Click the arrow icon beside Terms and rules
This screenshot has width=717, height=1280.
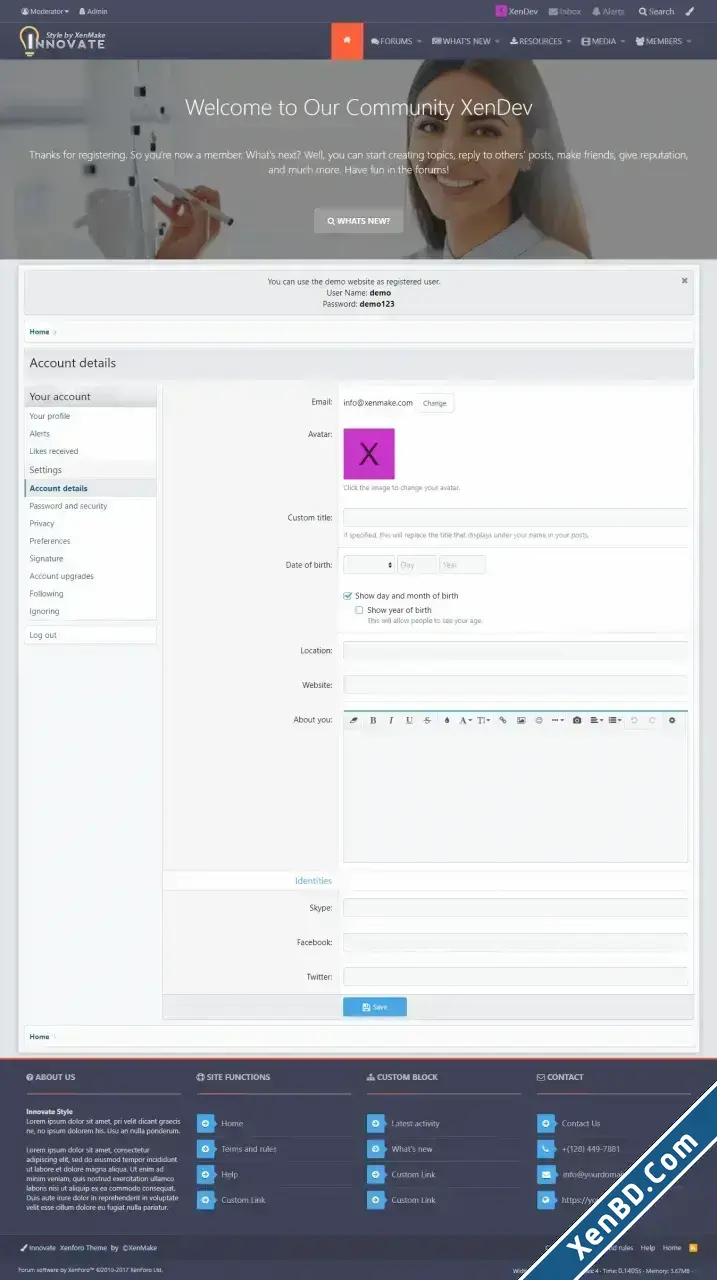coord(205,1149)
